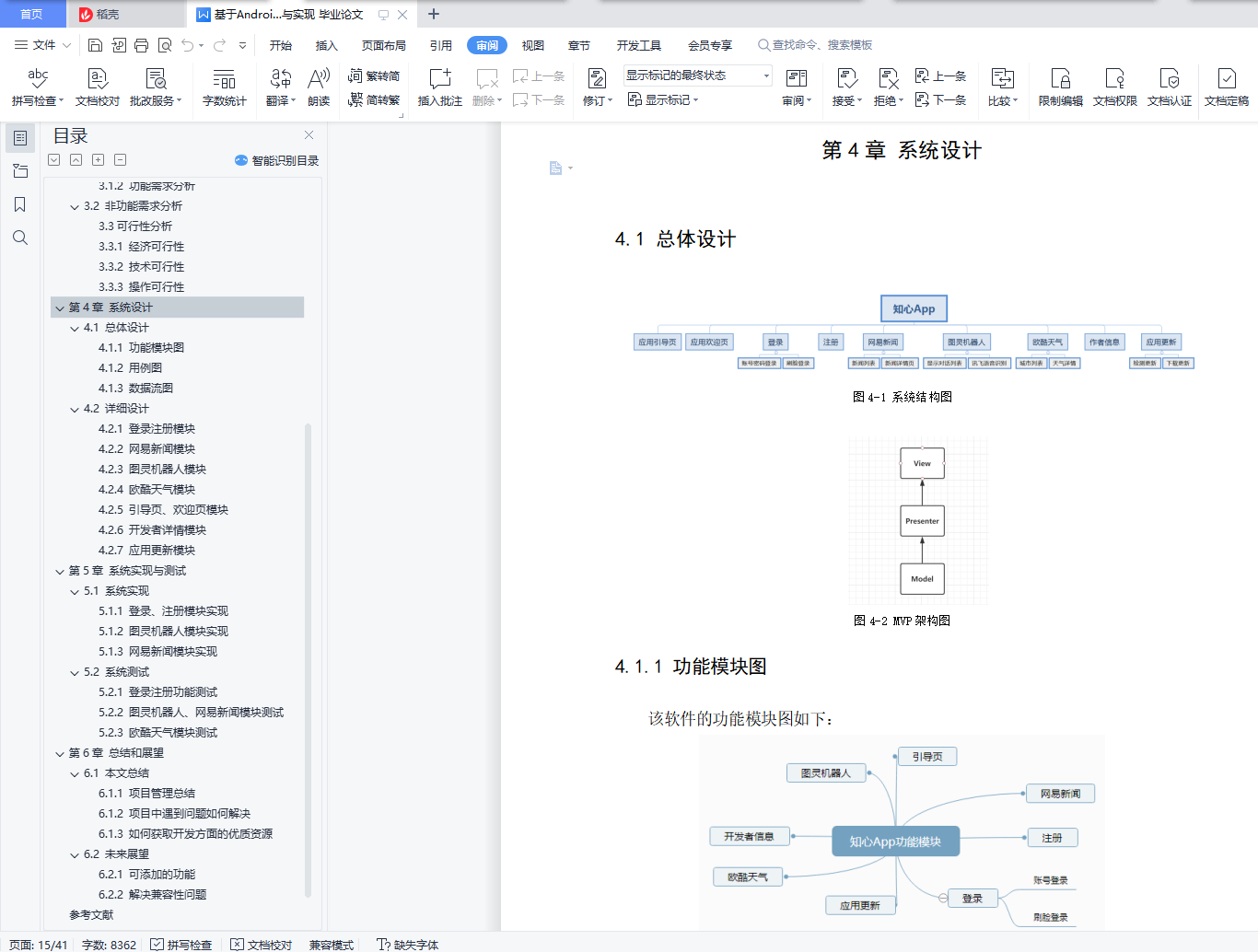Click 兼容模式 in status bar

point(332,945)
